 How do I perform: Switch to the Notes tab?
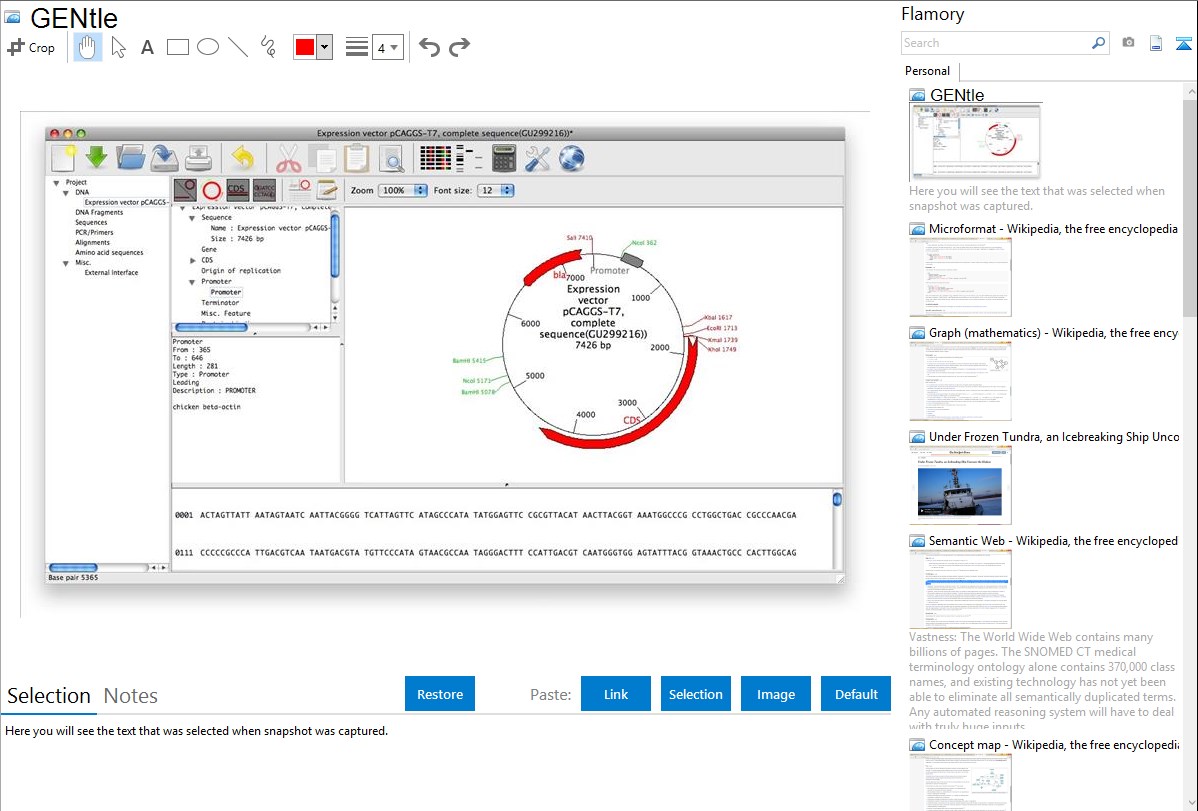click(131, 696)
